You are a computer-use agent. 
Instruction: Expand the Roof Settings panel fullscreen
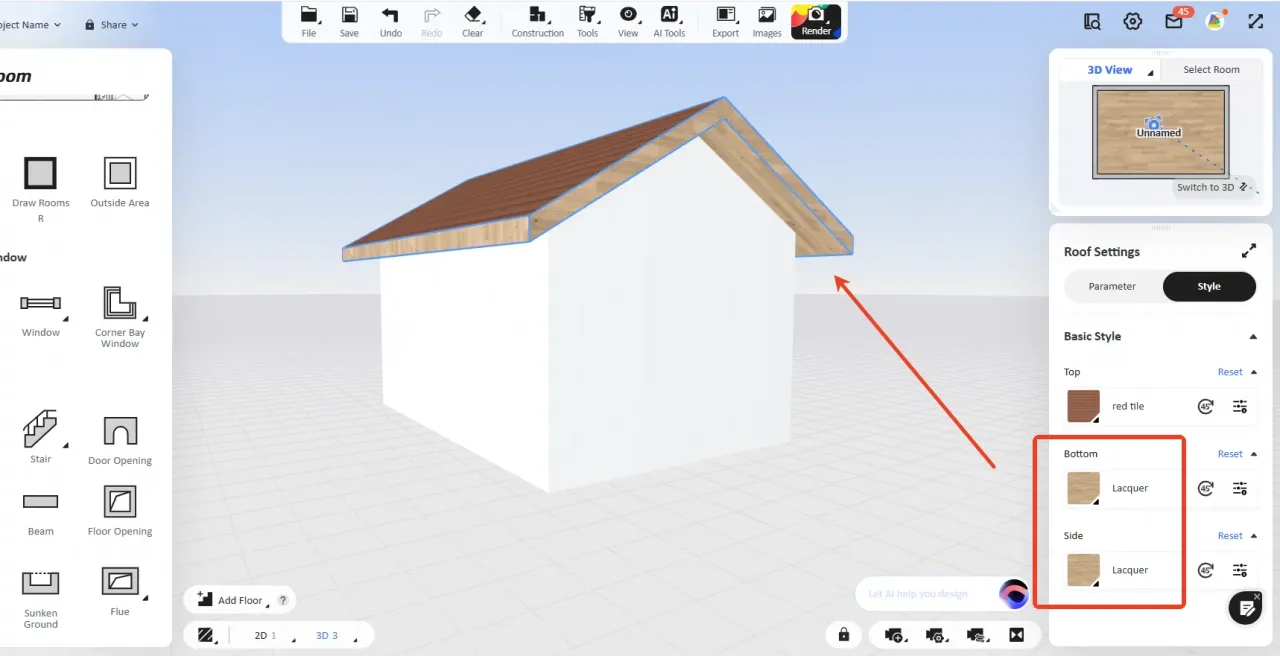(x=1248, y=252)
